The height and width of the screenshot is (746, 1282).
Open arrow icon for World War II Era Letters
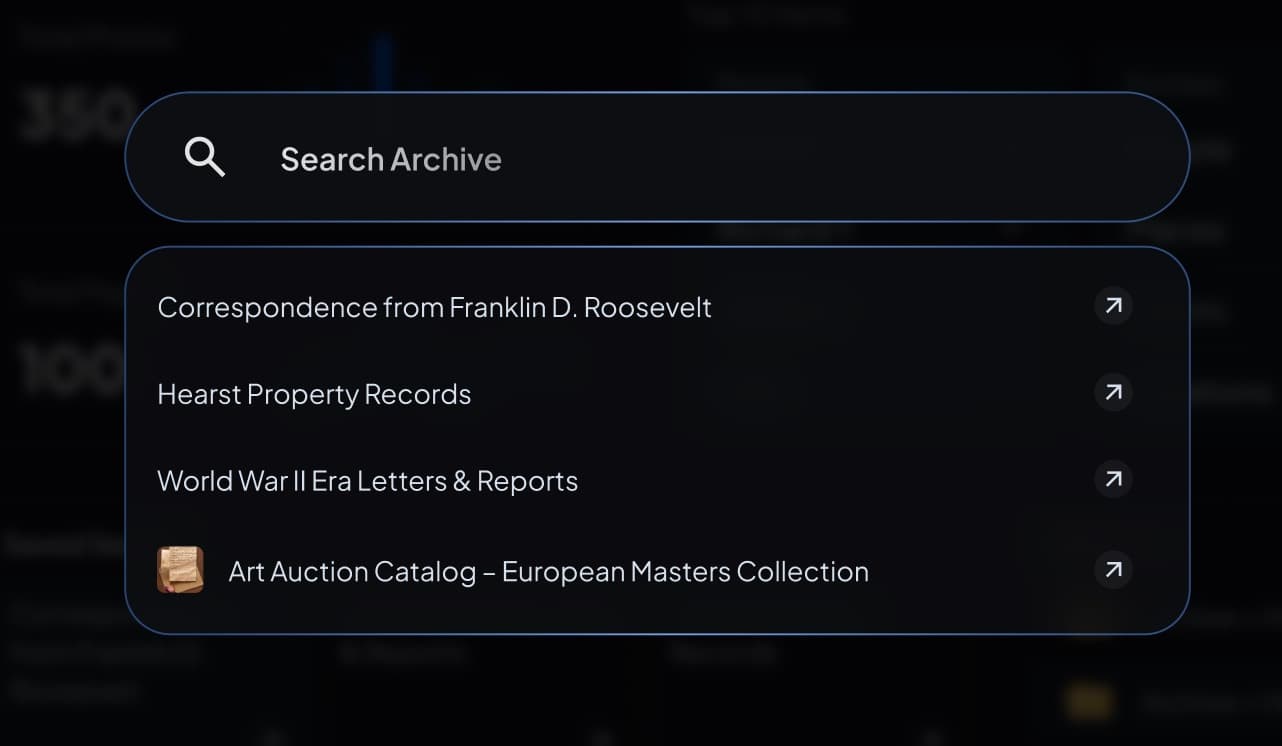pos(1113,479)
